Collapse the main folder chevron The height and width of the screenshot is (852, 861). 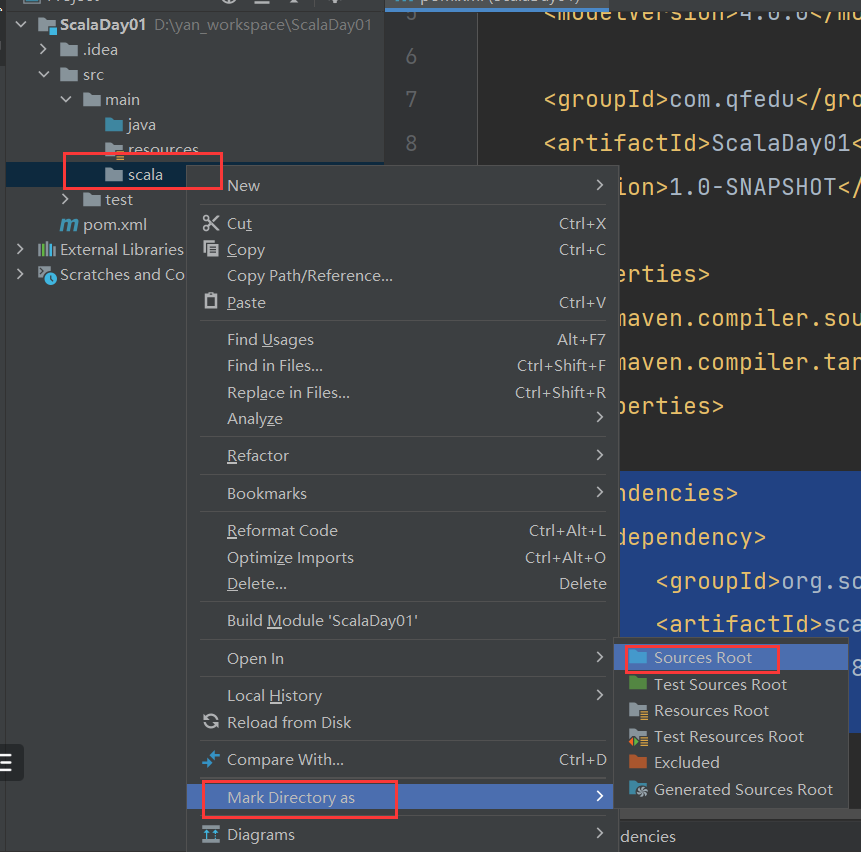66,99
